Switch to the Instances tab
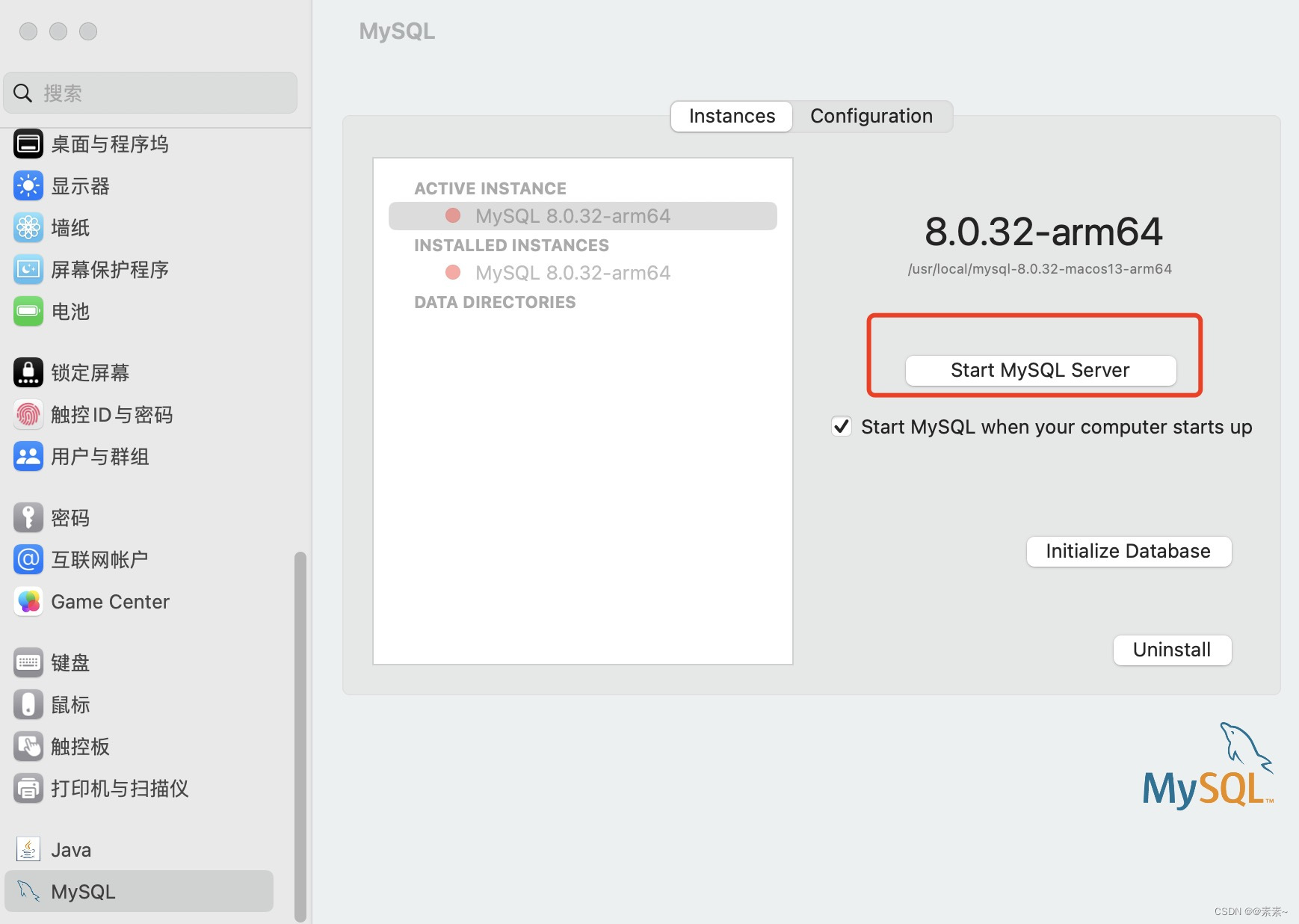This screenshot has width=1299, height=924. (732, 117)
